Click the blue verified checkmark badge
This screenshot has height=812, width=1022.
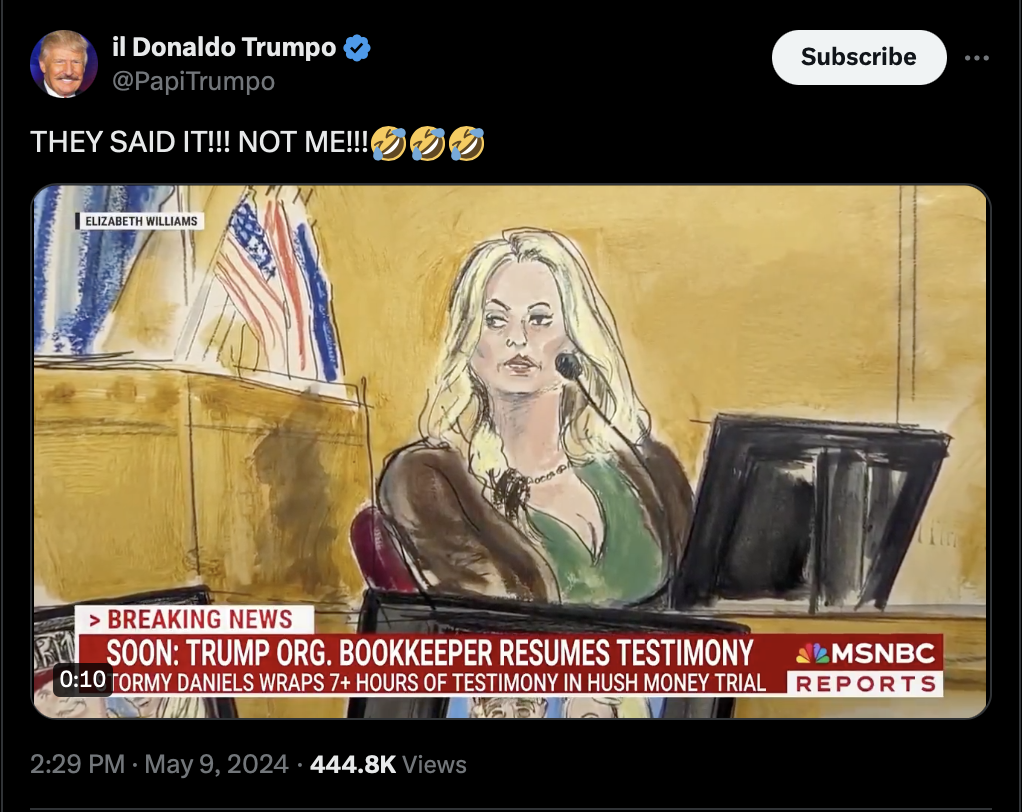(357, 48)
